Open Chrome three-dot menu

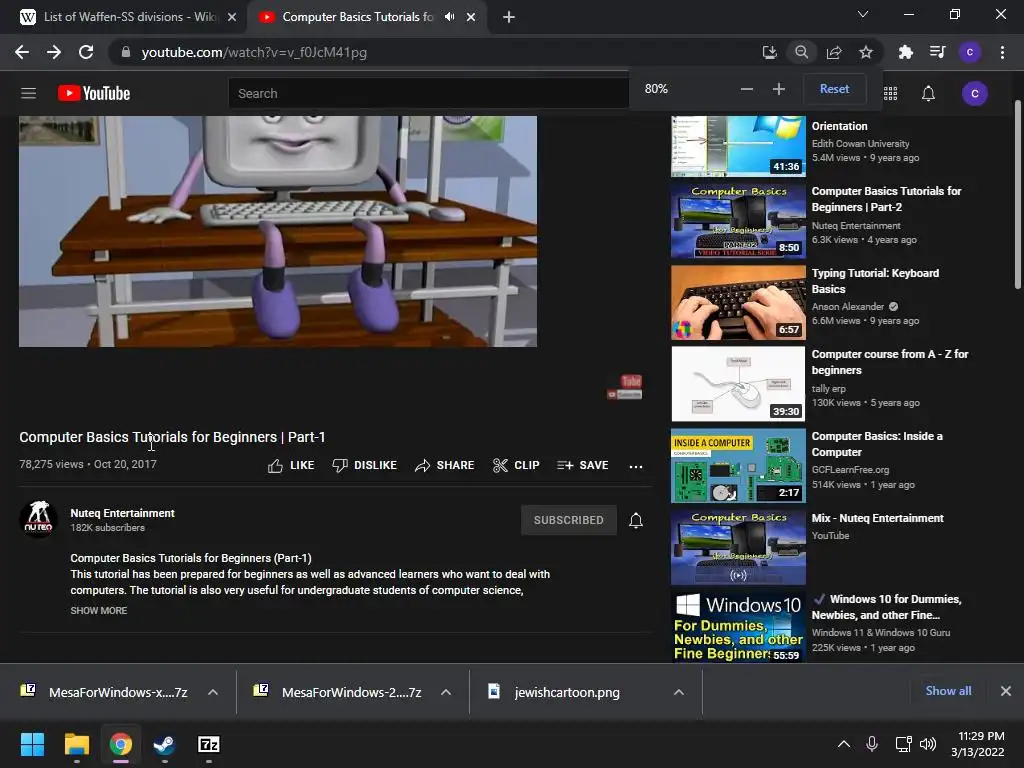[1002, 52]
